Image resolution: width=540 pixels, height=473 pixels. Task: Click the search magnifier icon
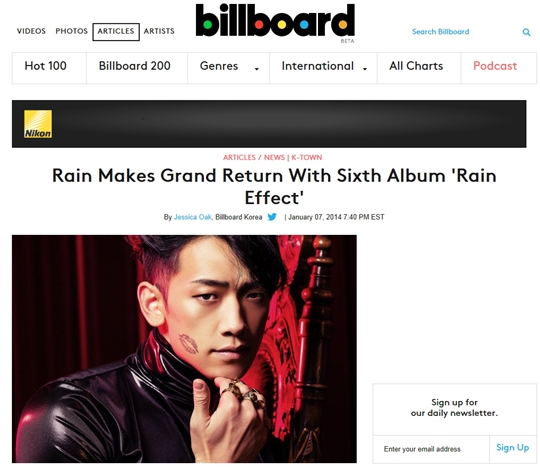coord(526,32)
